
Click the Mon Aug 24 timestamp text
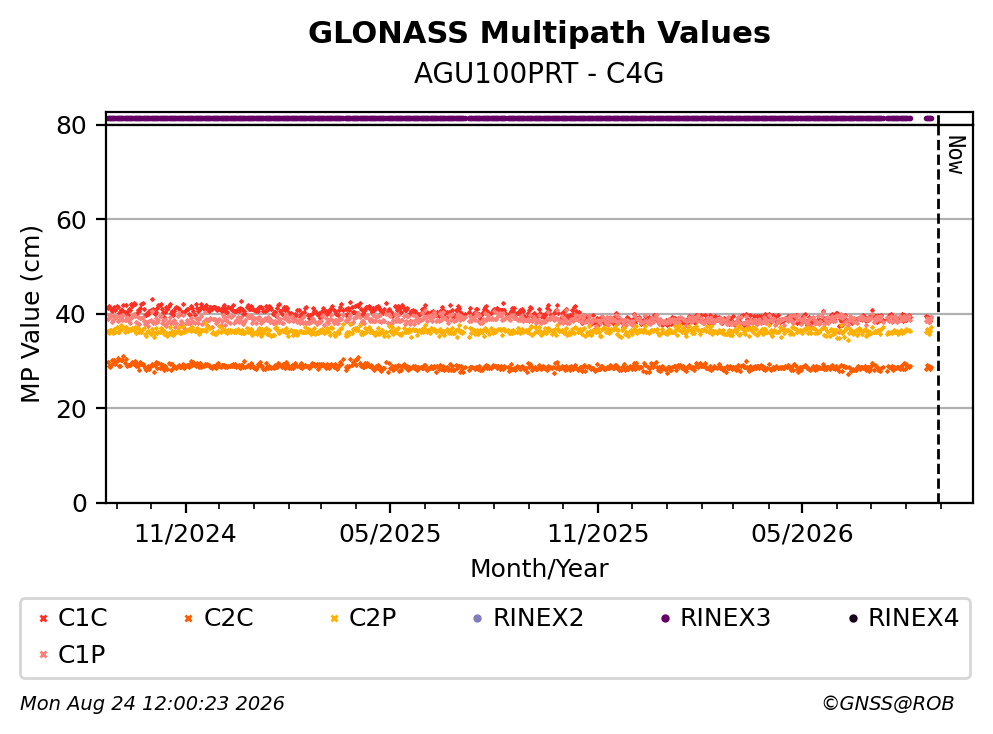(x=152, y=704)
